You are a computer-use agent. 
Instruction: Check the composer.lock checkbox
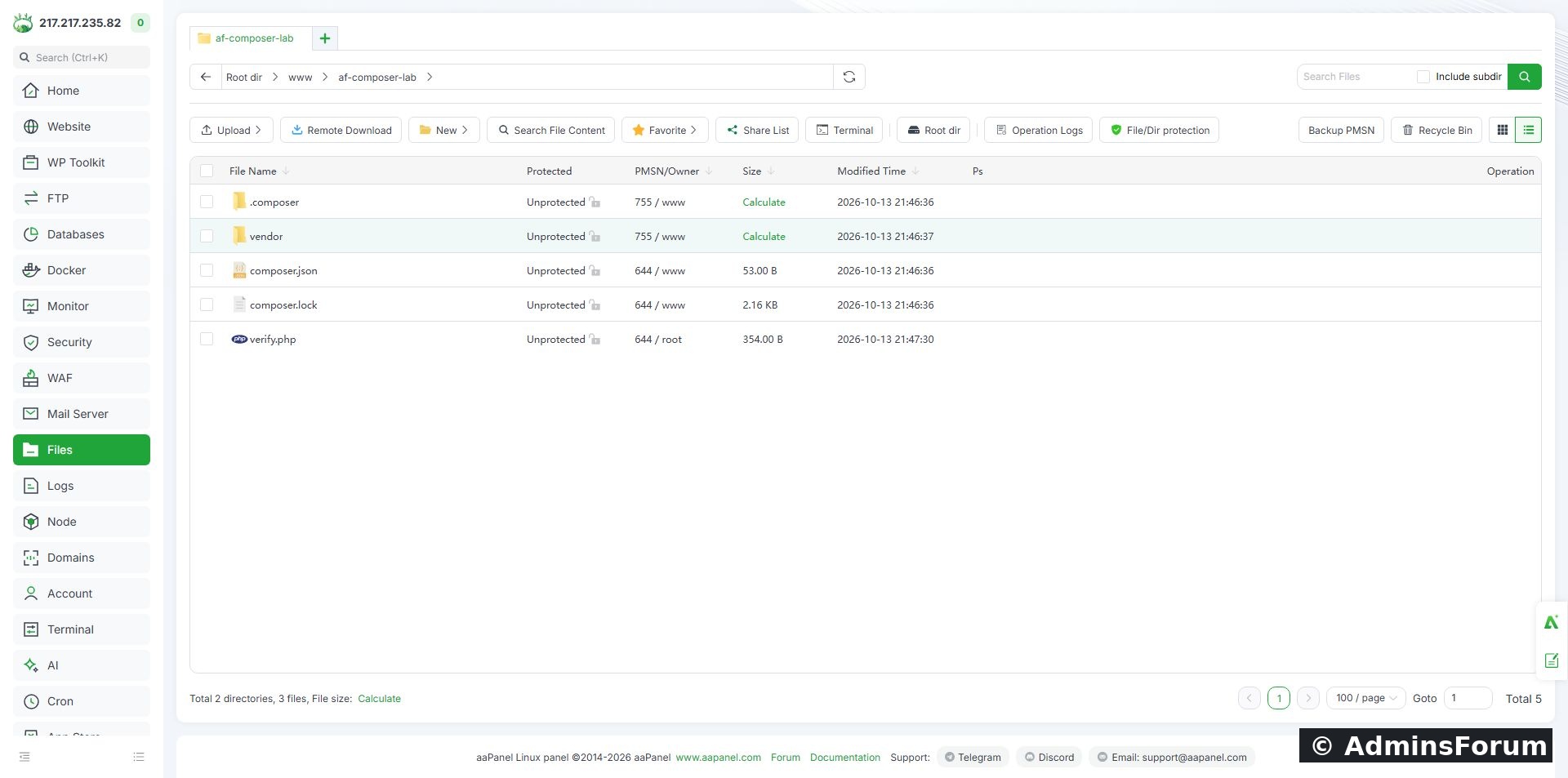tap(207, 305)
